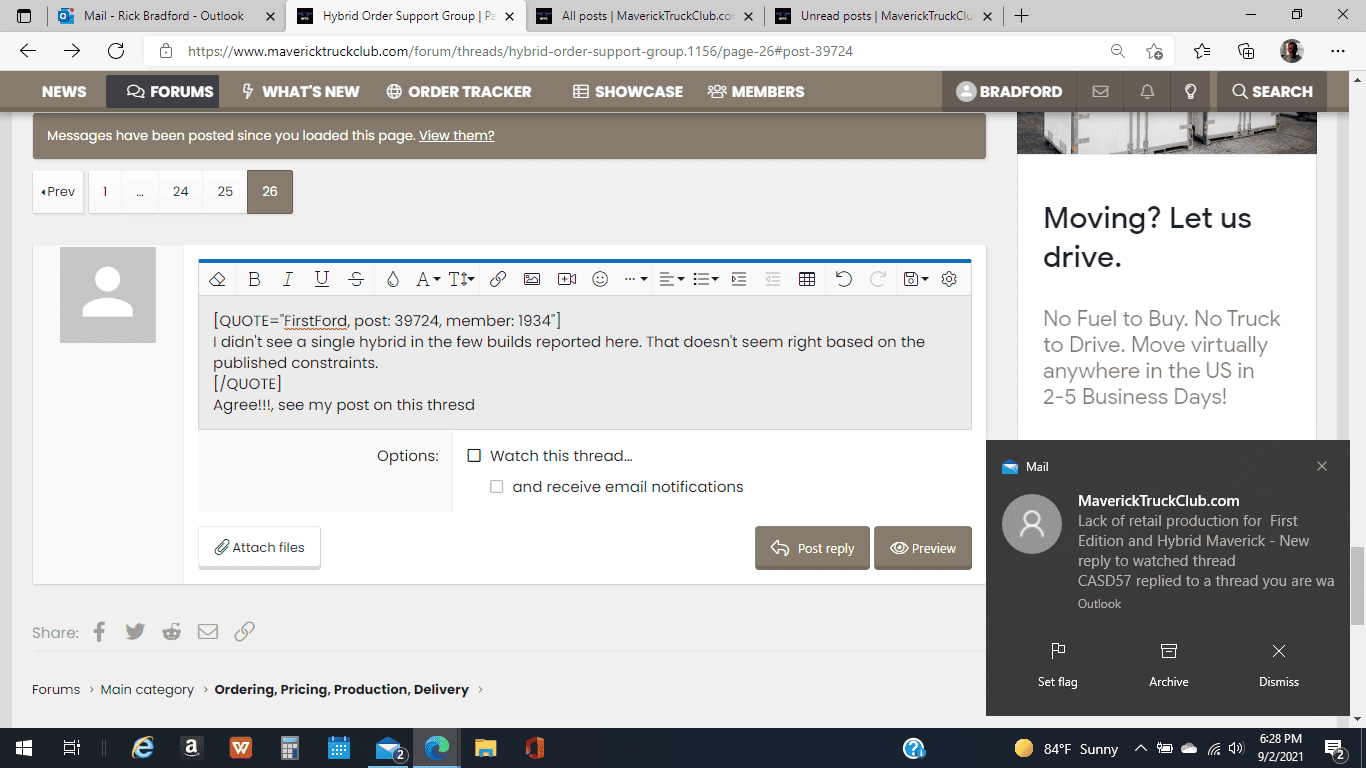
Task: Share thread on Facebook
Action: click(x=100, y=632)
